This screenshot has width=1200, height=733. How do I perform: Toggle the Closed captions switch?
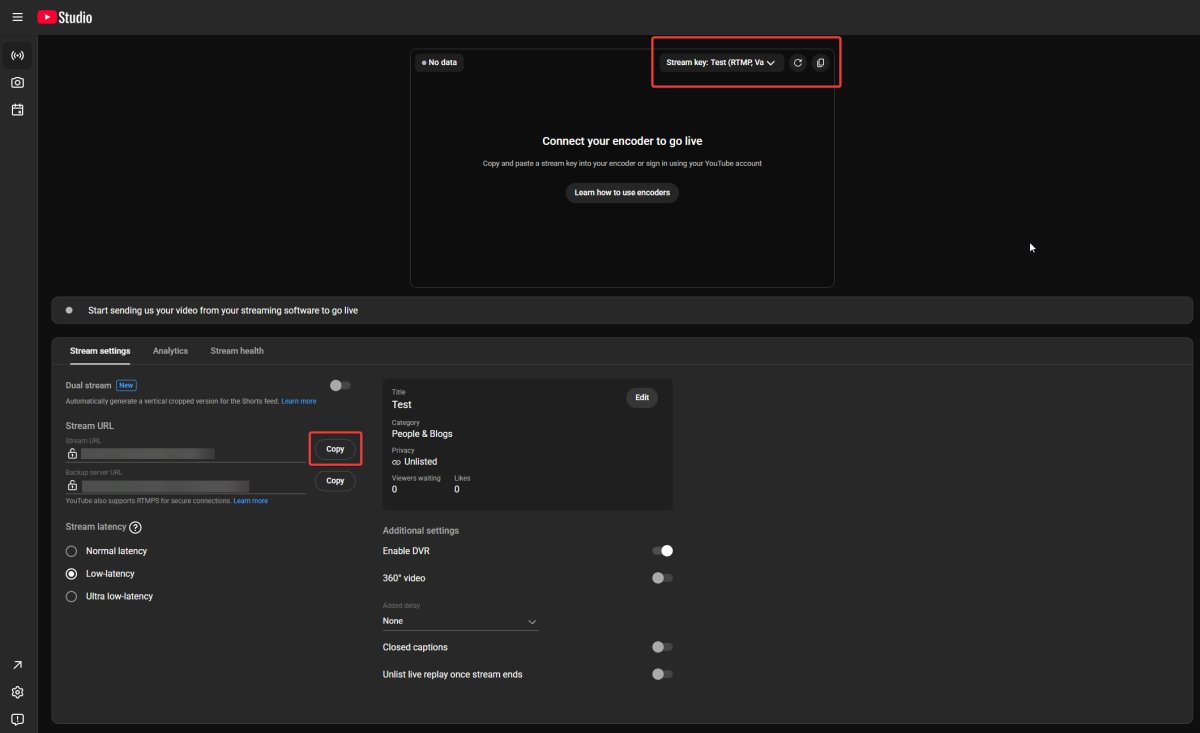(x=662, y=647)
